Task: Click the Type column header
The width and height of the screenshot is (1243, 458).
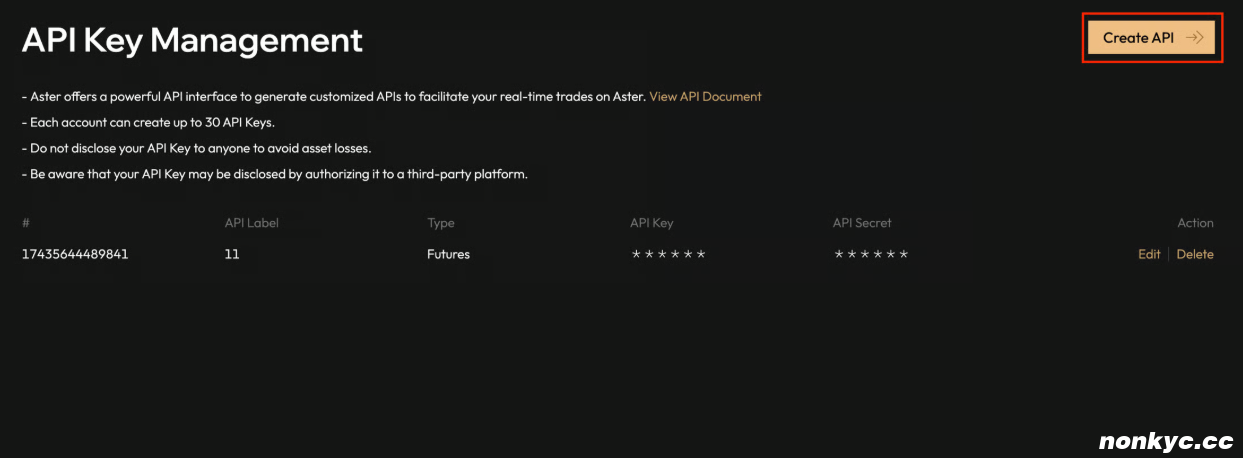Action: [441, 223]
